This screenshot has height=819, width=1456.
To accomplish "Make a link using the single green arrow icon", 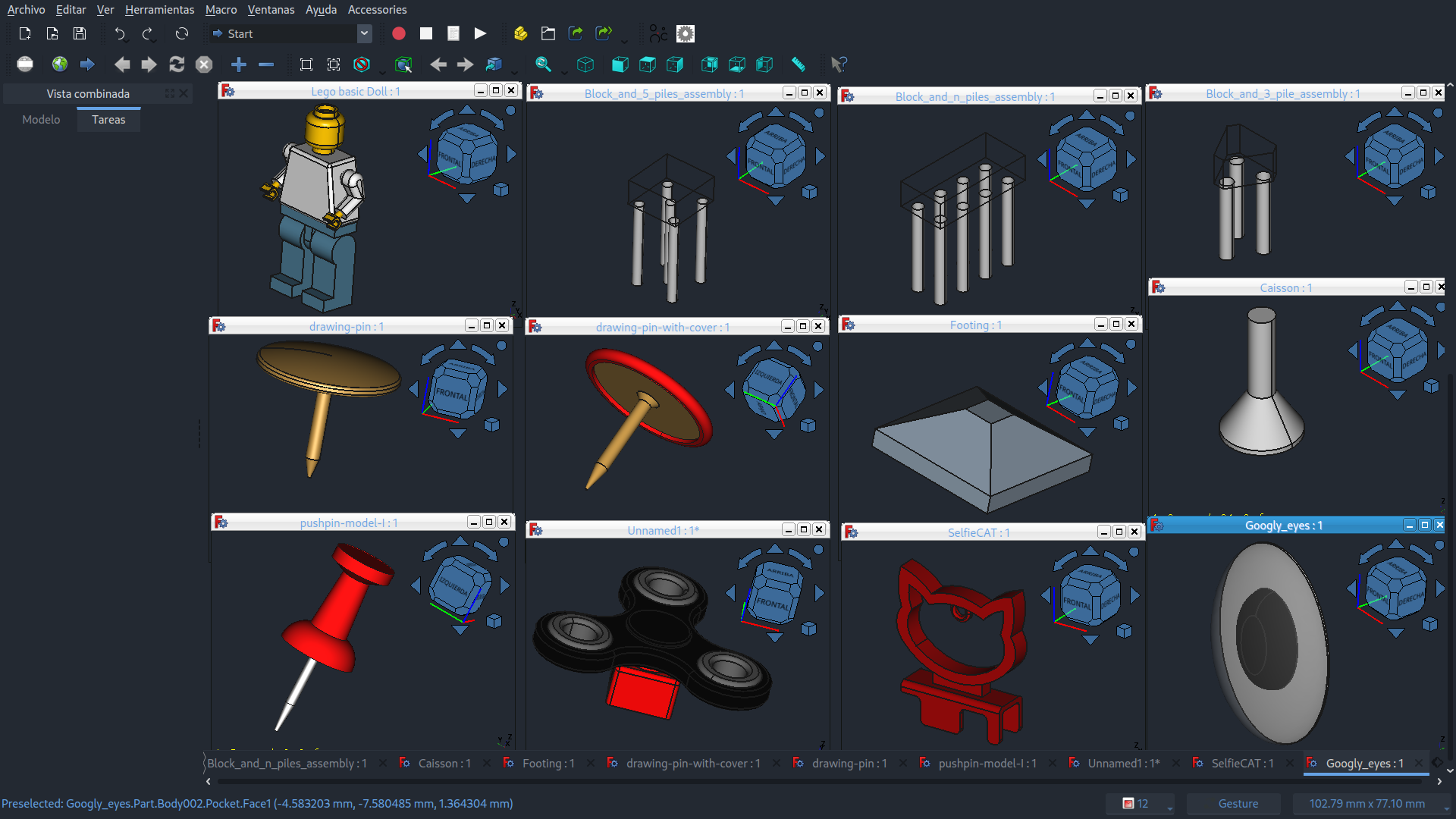I will tap(576, 33).
